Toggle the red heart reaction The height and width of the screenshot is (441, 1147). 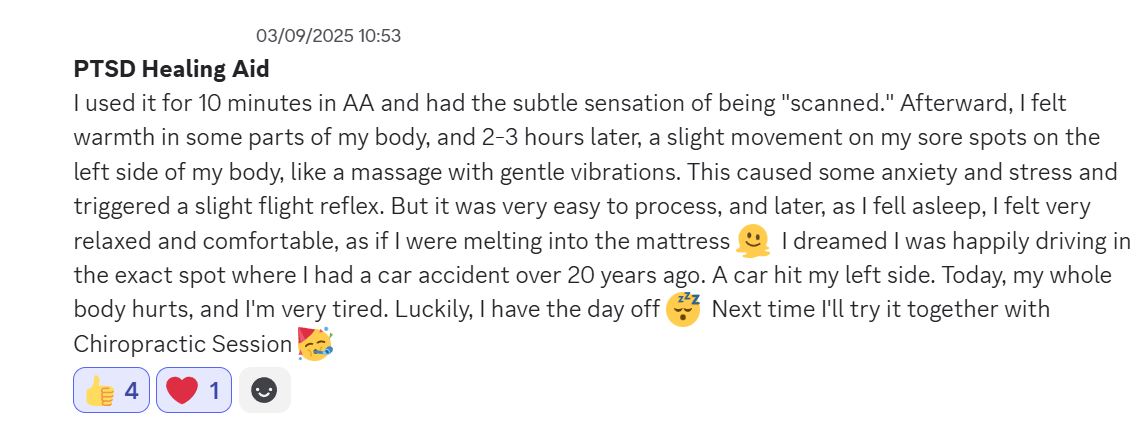point(194,390)
